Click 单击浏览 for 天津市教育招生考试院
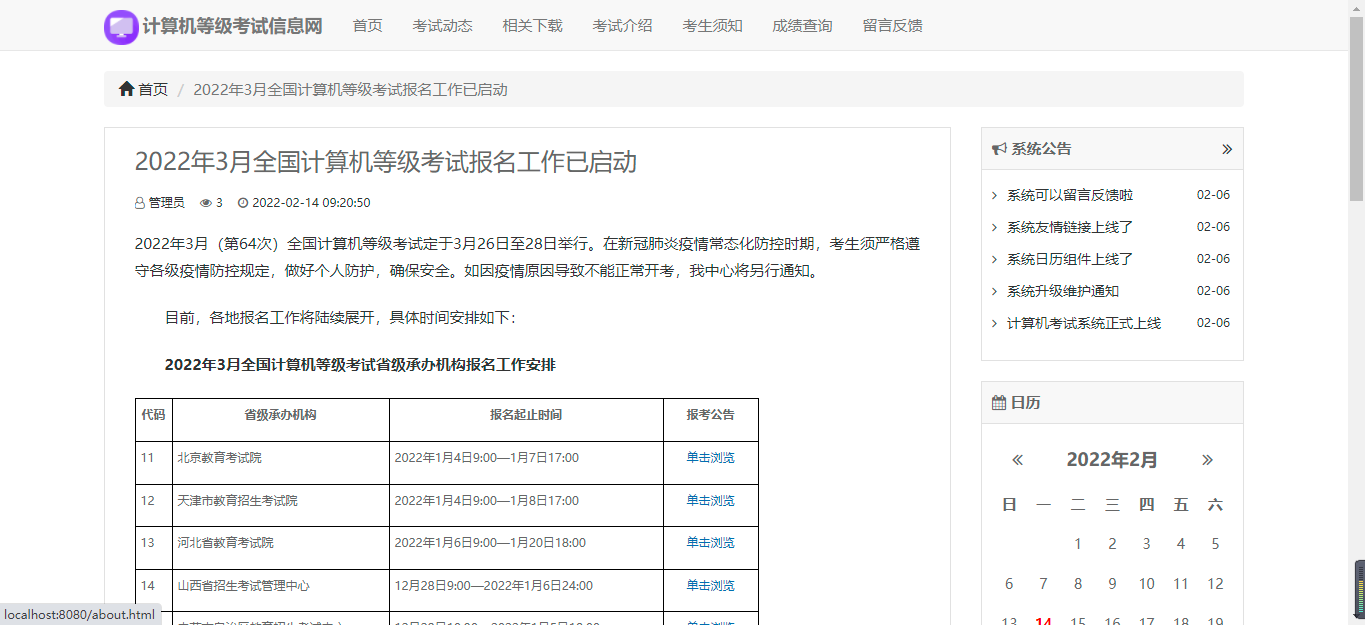The width and height of the screenshot is (1365, 625). point(711,501)
